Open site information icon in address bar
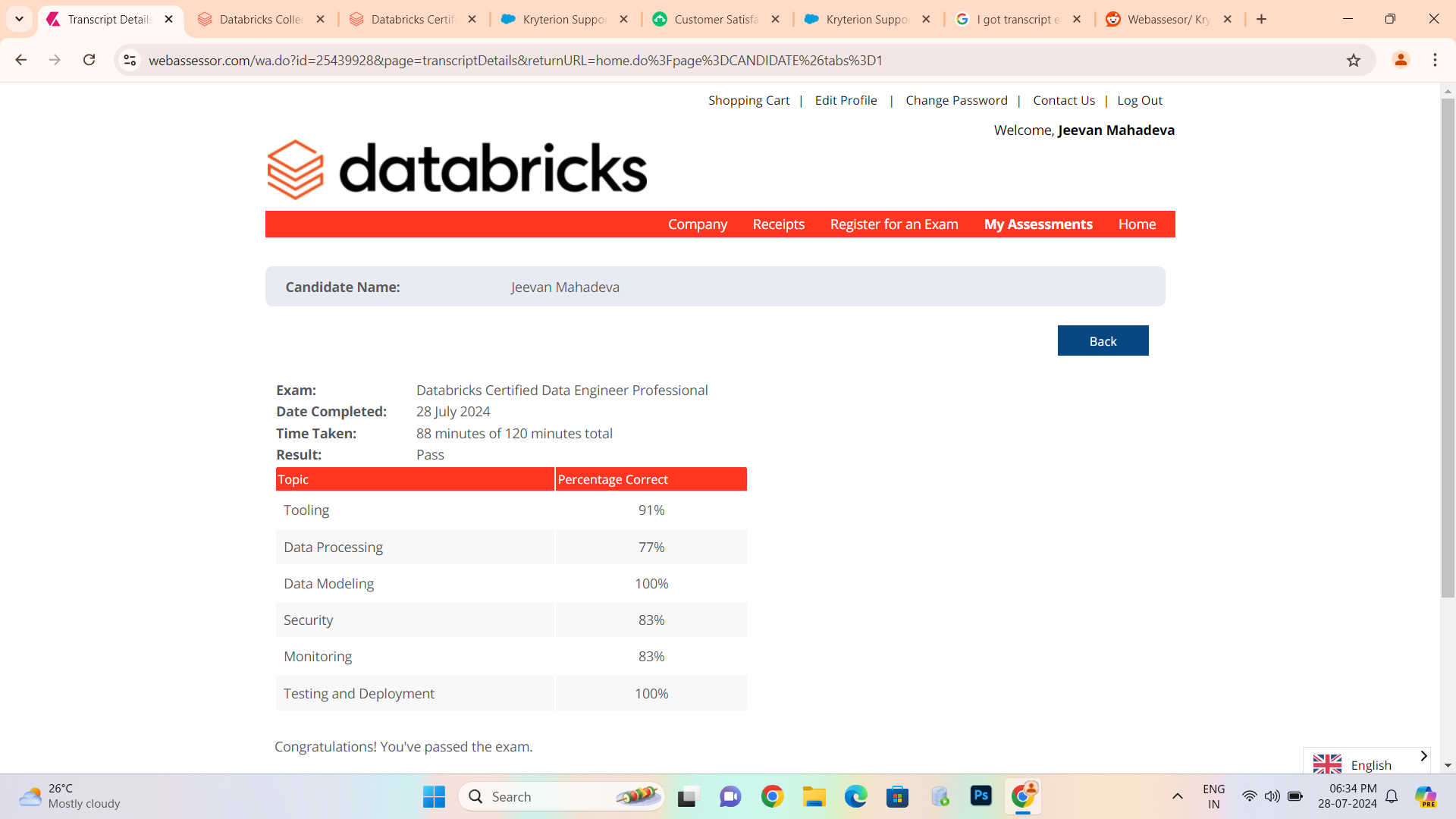This screenshot has height=819, width=1456. click(x=130, y=60)
